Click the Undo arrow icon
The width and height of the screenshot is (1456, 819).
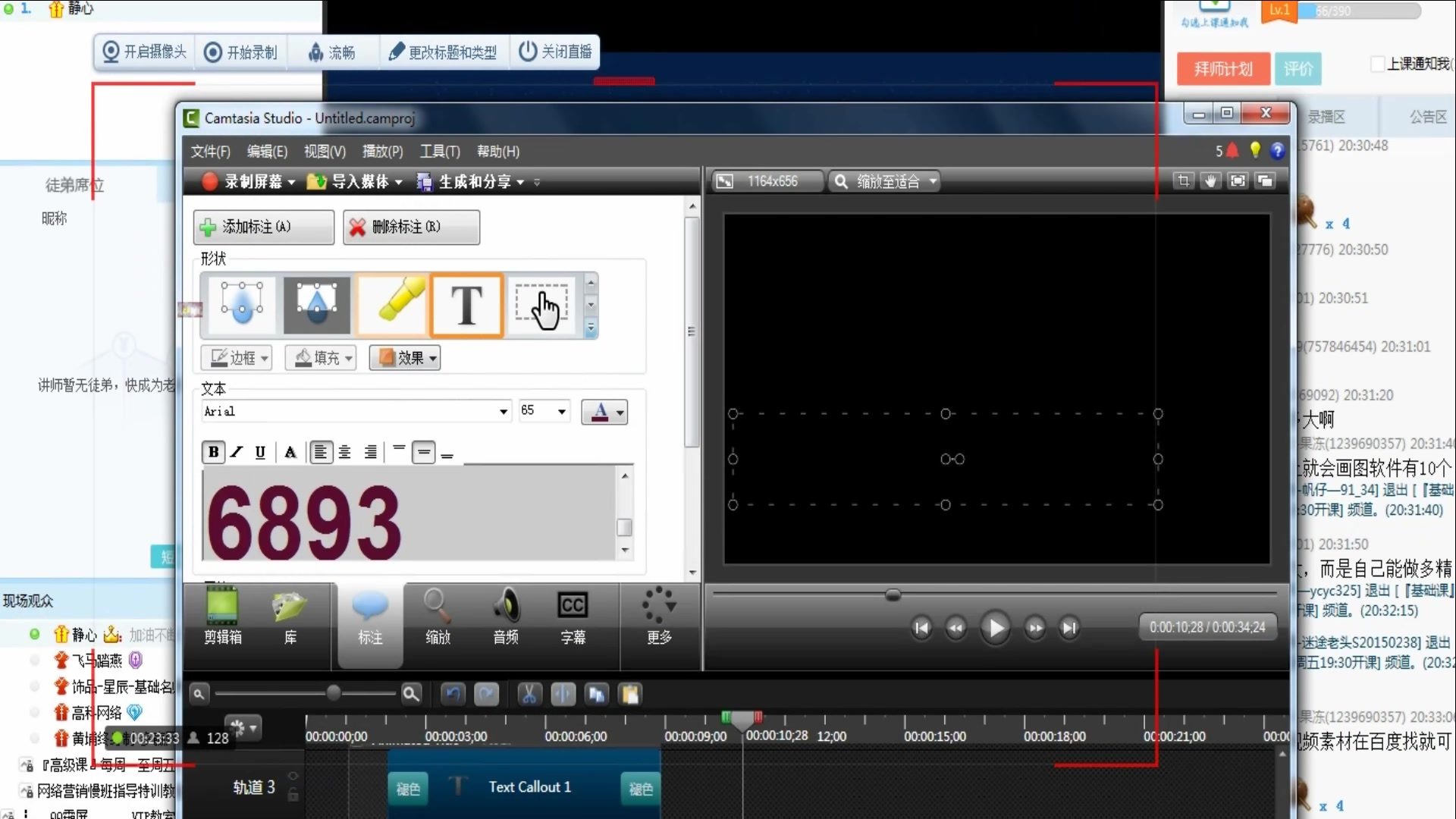(453, 694)
